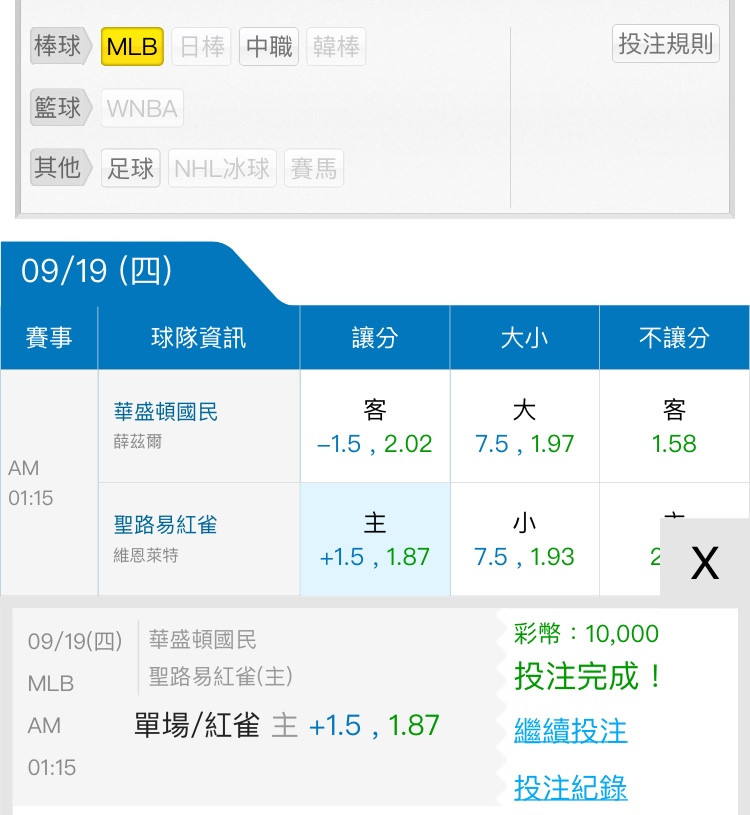The height and width of the screenshot is (815, 750).
Task: Pick home spread +1.5, 1.87 cell
Action: tap(375, 539)
